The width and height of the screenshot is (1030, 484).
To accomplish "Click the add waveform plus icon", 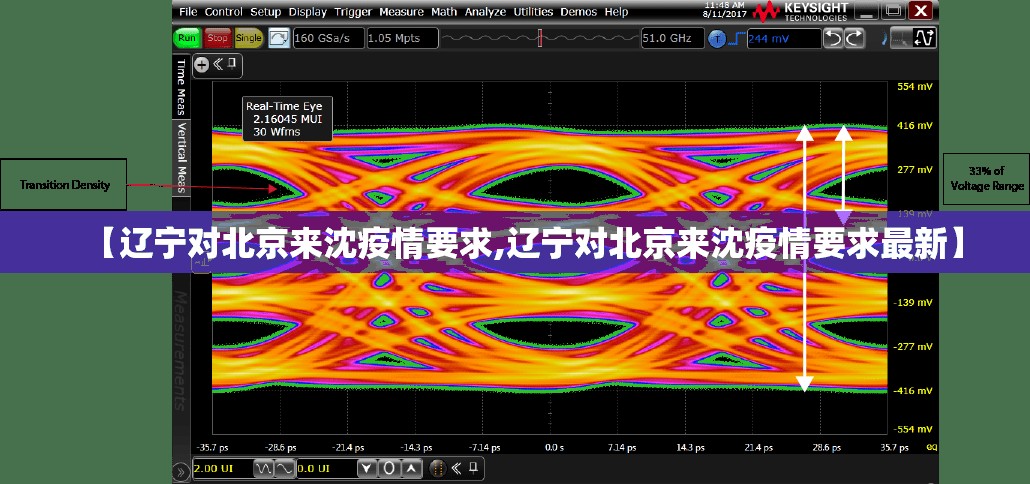I will (x=201, y=64).
